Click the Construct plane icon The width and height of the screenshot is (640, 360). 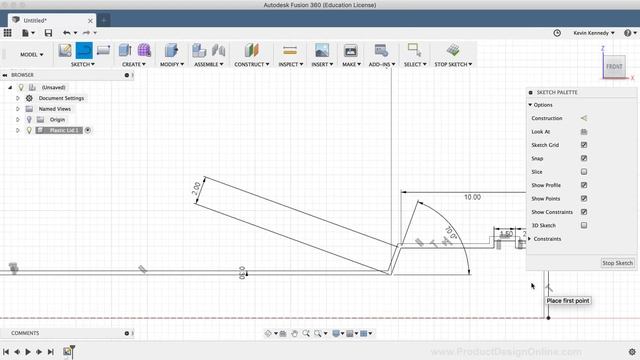tap(252, 50)
